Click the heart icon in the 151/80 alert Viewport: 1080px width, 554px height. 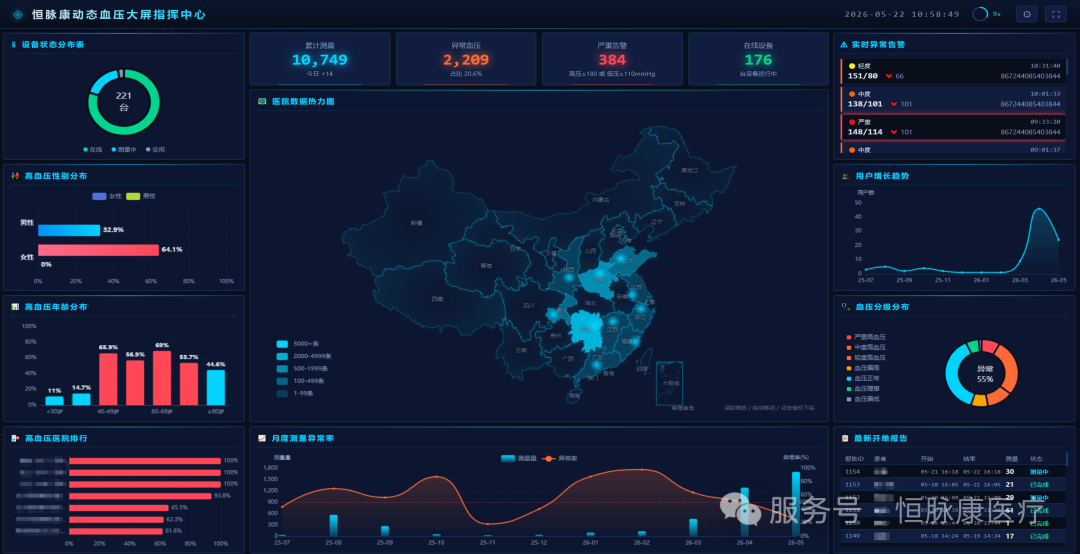(888, 76)
